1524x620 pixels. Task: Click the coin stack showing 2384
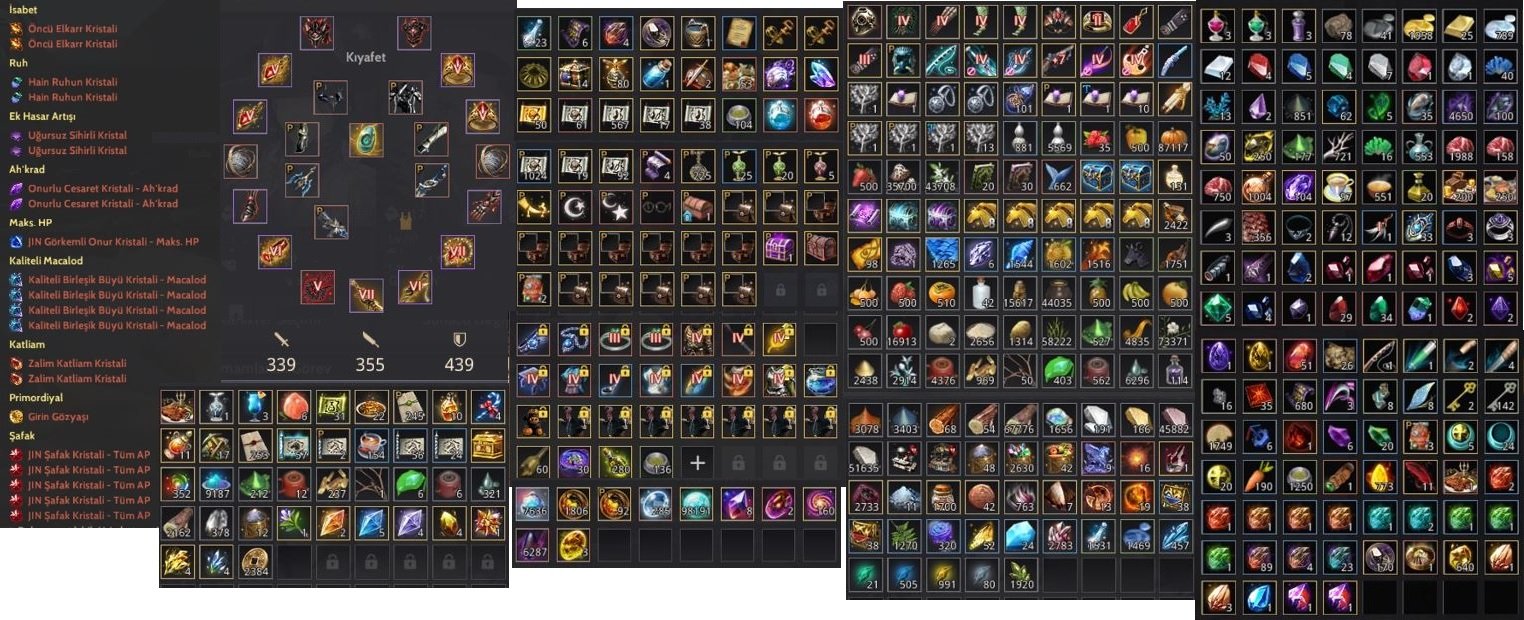click(254, 561)
